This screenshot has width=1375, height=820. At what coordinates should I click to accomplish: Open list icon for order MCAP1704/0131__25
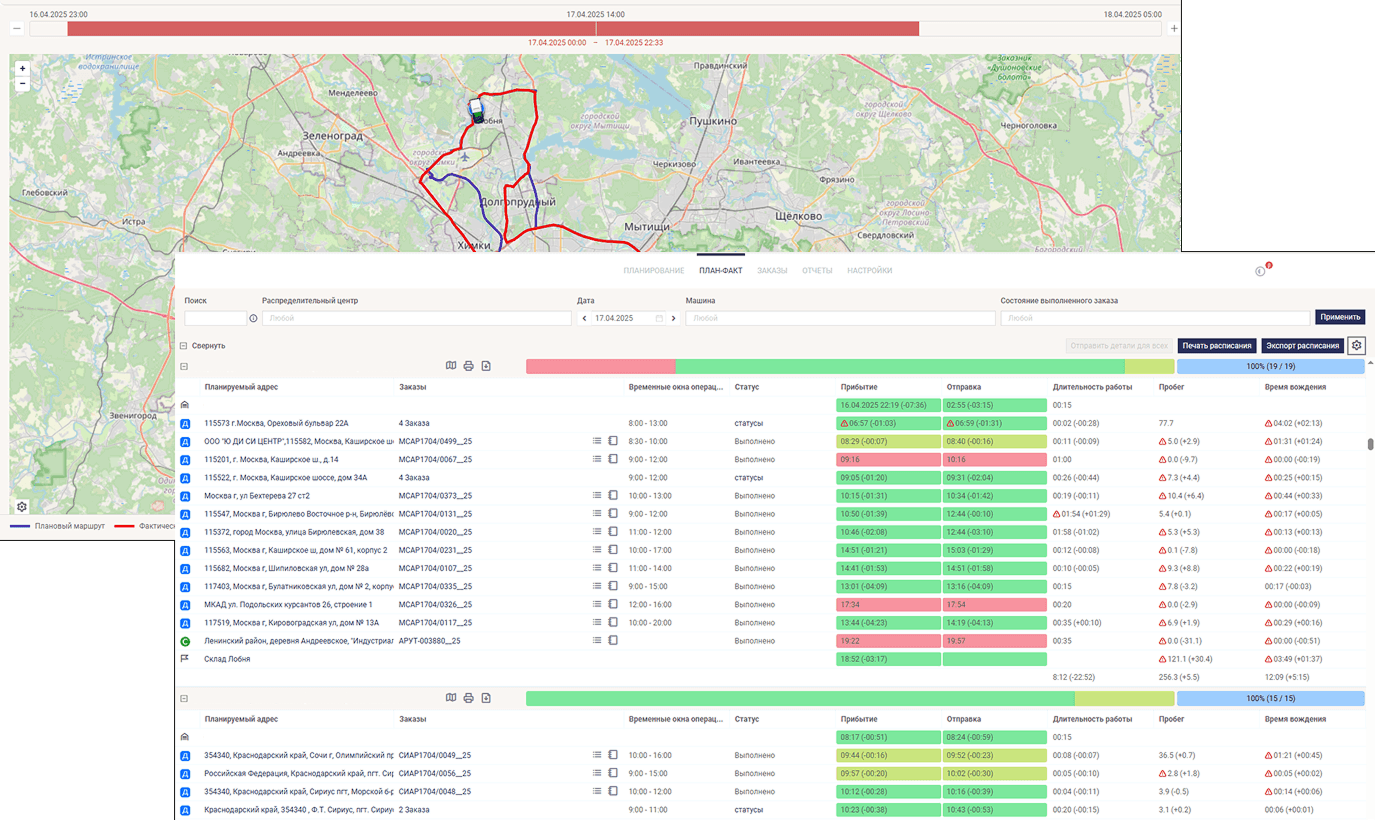[x=597, y=513]
